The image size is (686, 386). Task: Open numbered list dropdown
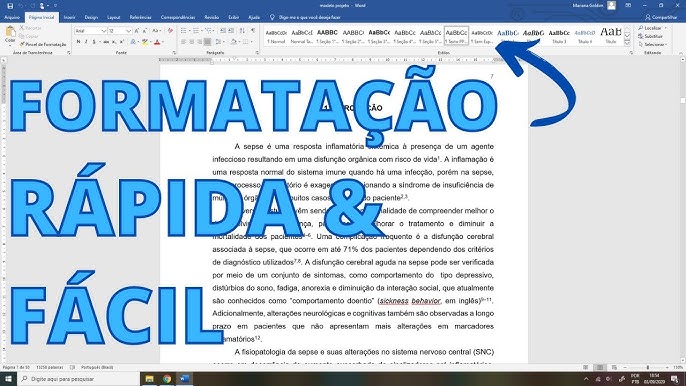tap(202, 31)
